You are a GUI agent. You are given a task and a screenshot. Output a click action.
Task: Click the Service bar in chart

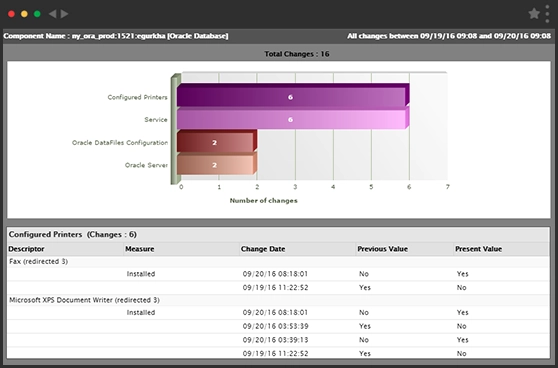point(293,118)
